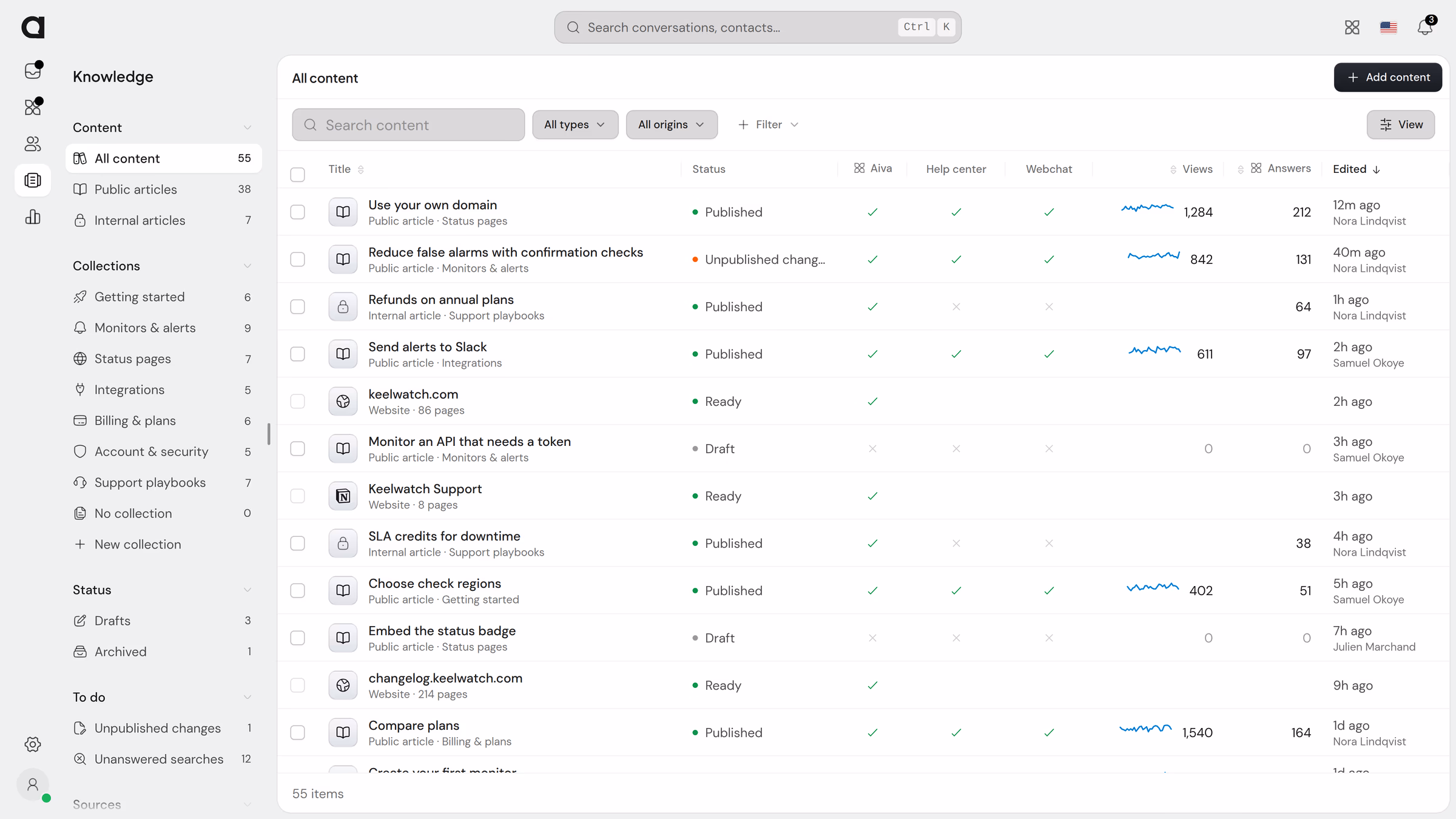Open the Reduce false alarms with confirmation checks title
Screen dimensions: 1456x819
(x=505, y=252)
